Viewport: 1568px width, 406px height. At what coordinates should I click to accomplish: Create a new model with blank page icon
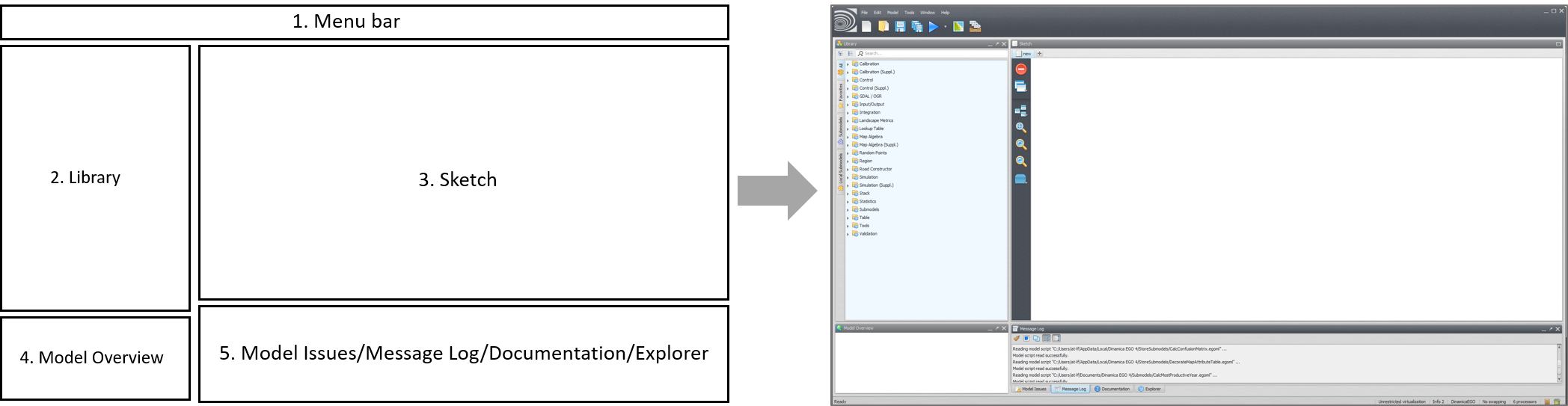click(866, 27)
